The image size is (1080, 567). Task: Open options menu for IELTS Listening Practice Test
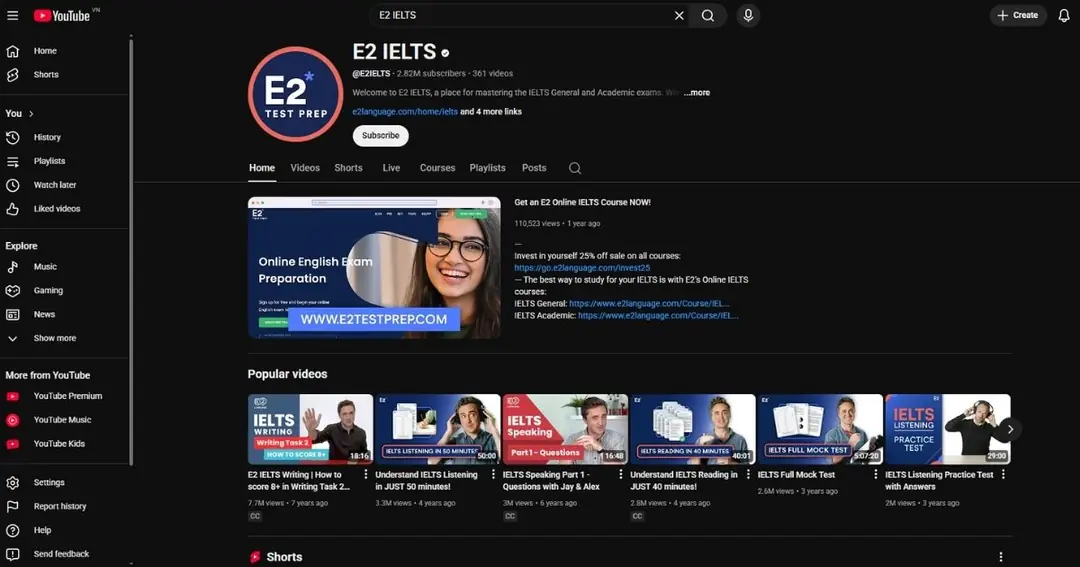click(x=1003, y=475)
